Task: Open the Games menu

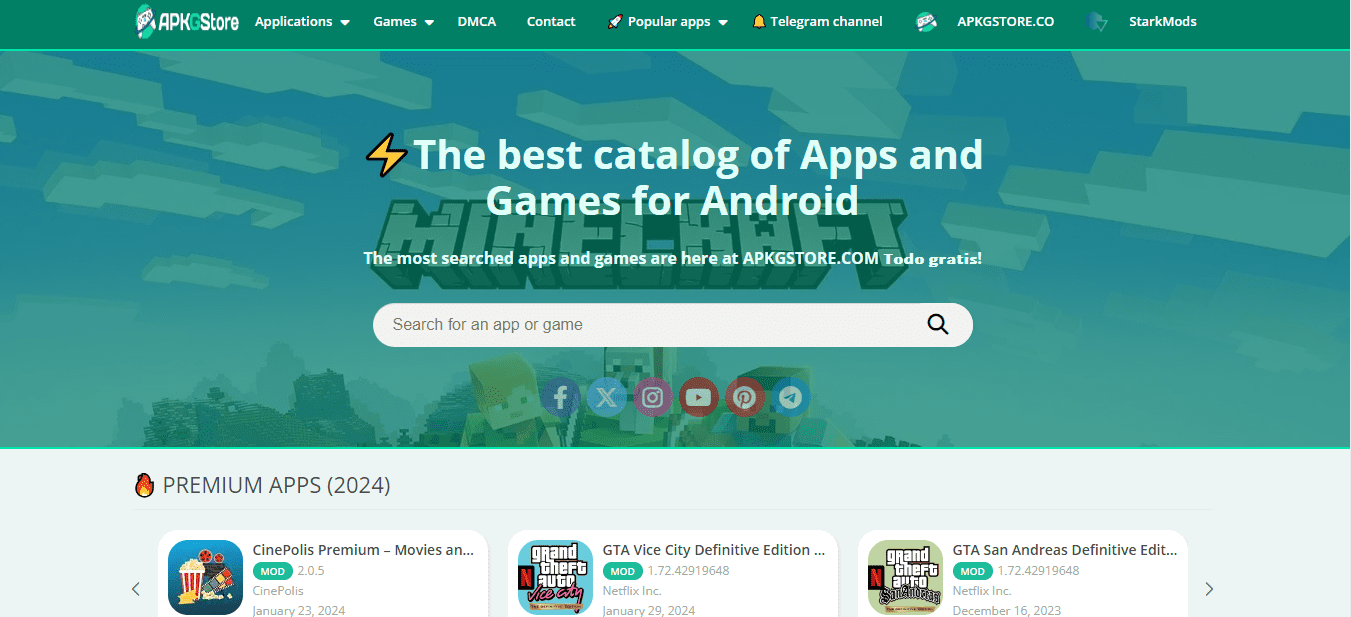Action: (395, 21)
